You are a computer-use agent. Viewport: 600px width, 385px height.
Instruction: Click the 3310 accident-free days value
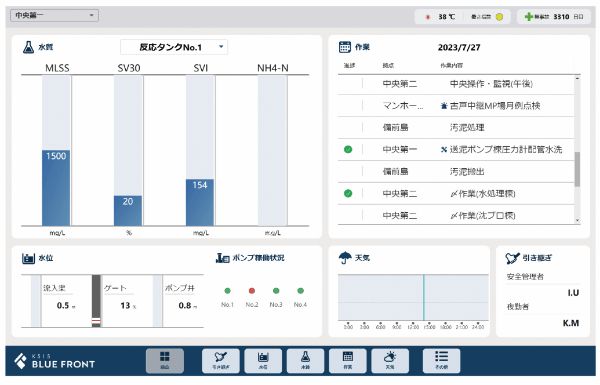pos(561,17)
